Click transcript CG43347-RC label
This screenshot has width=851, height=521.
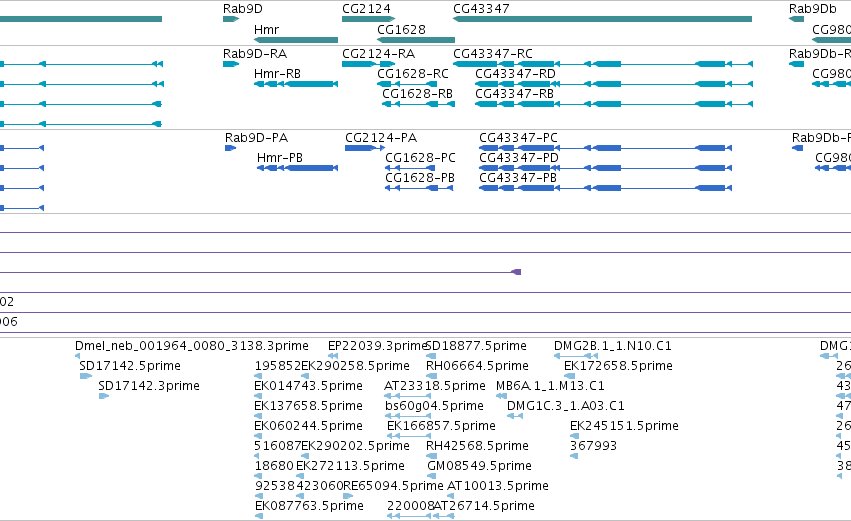point(493,54)
